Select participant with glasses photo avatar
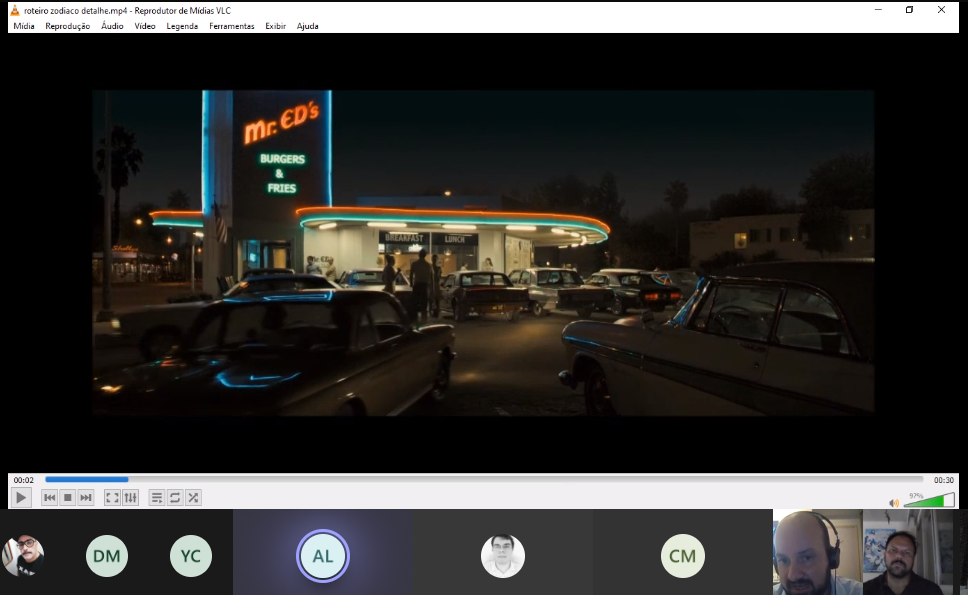This screenshot has width=968, height=595. pos(503,555)
